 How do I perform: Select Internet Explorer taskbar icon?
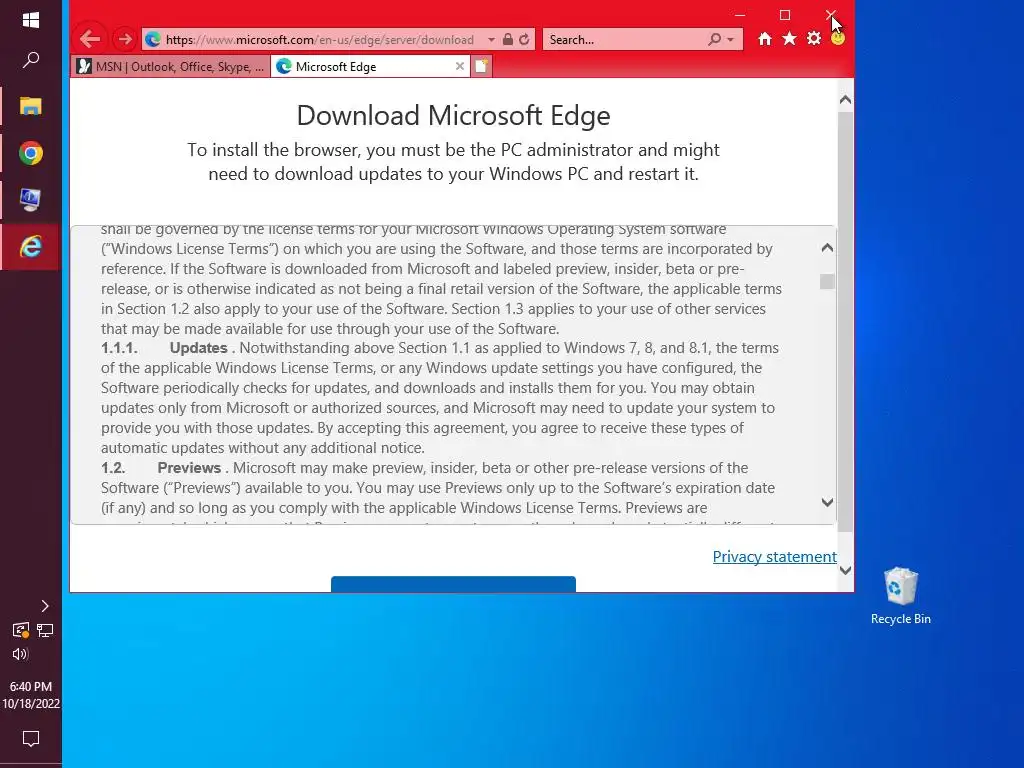[x=31, y=247]
